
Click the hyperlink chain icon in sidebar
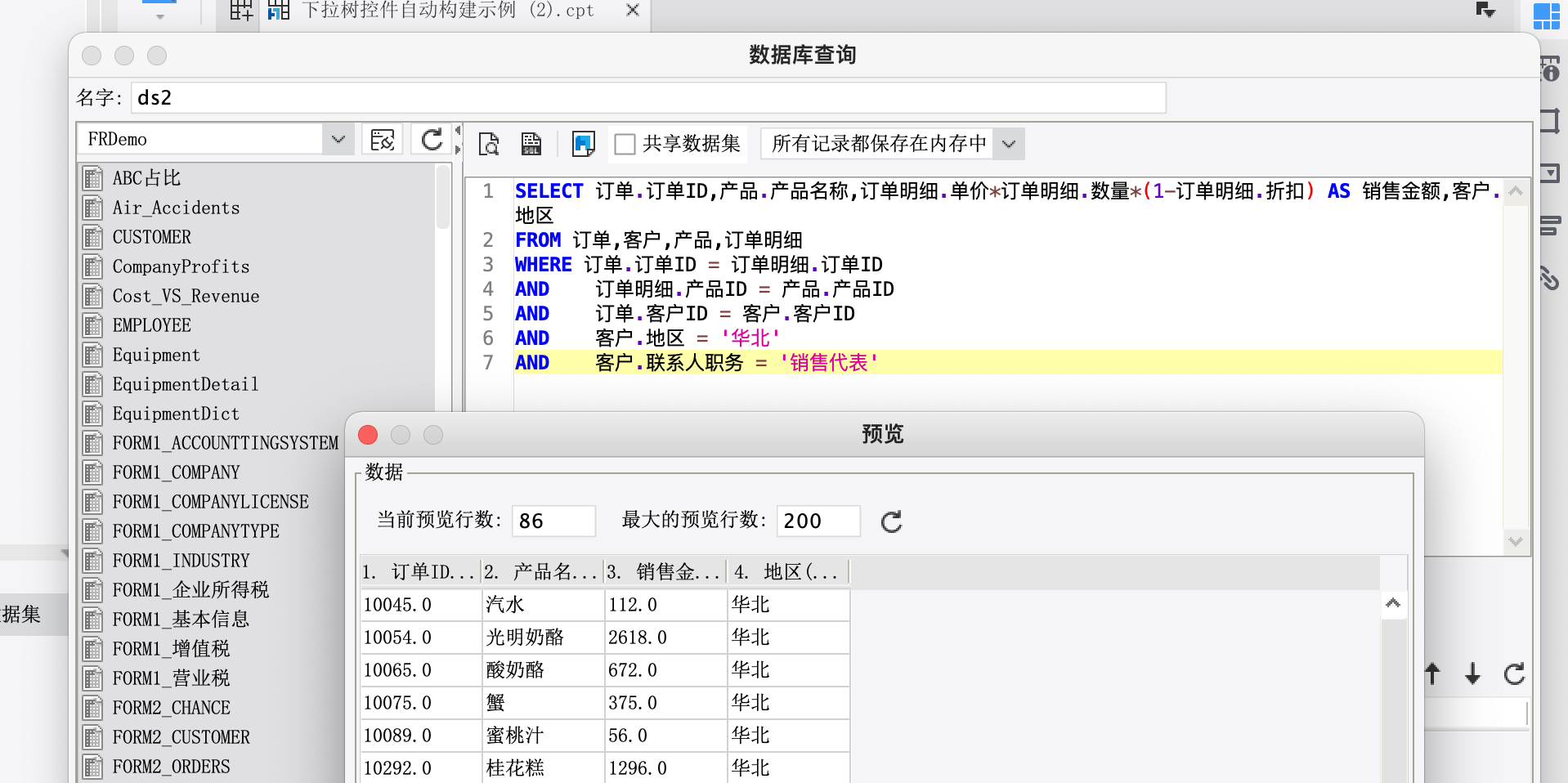coord(1548,278)
